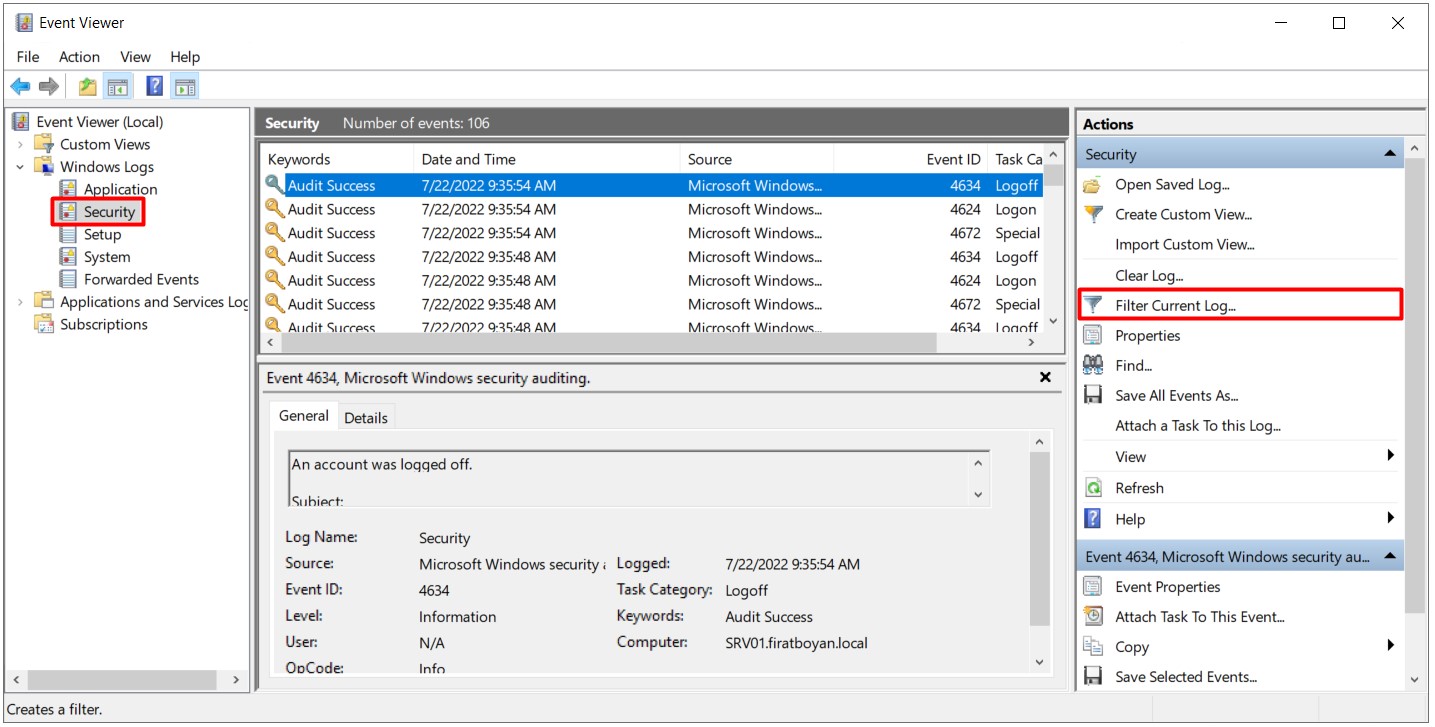Click the event list horizontal scrollbar right arrow

click(1031, 342)
